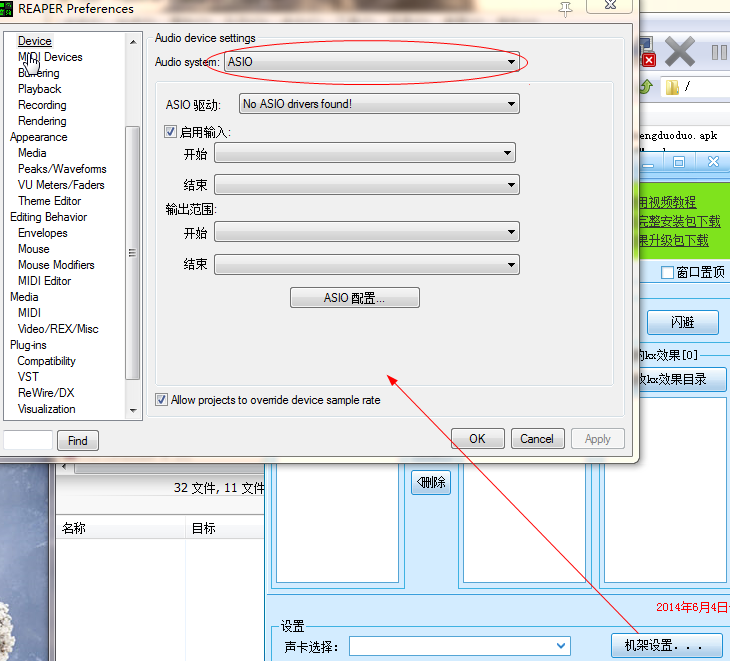The image size is (730, 661).
Task: Click scroll-up arrow of preferences tree
Action: pyautogui.click(x=133, y=42)
